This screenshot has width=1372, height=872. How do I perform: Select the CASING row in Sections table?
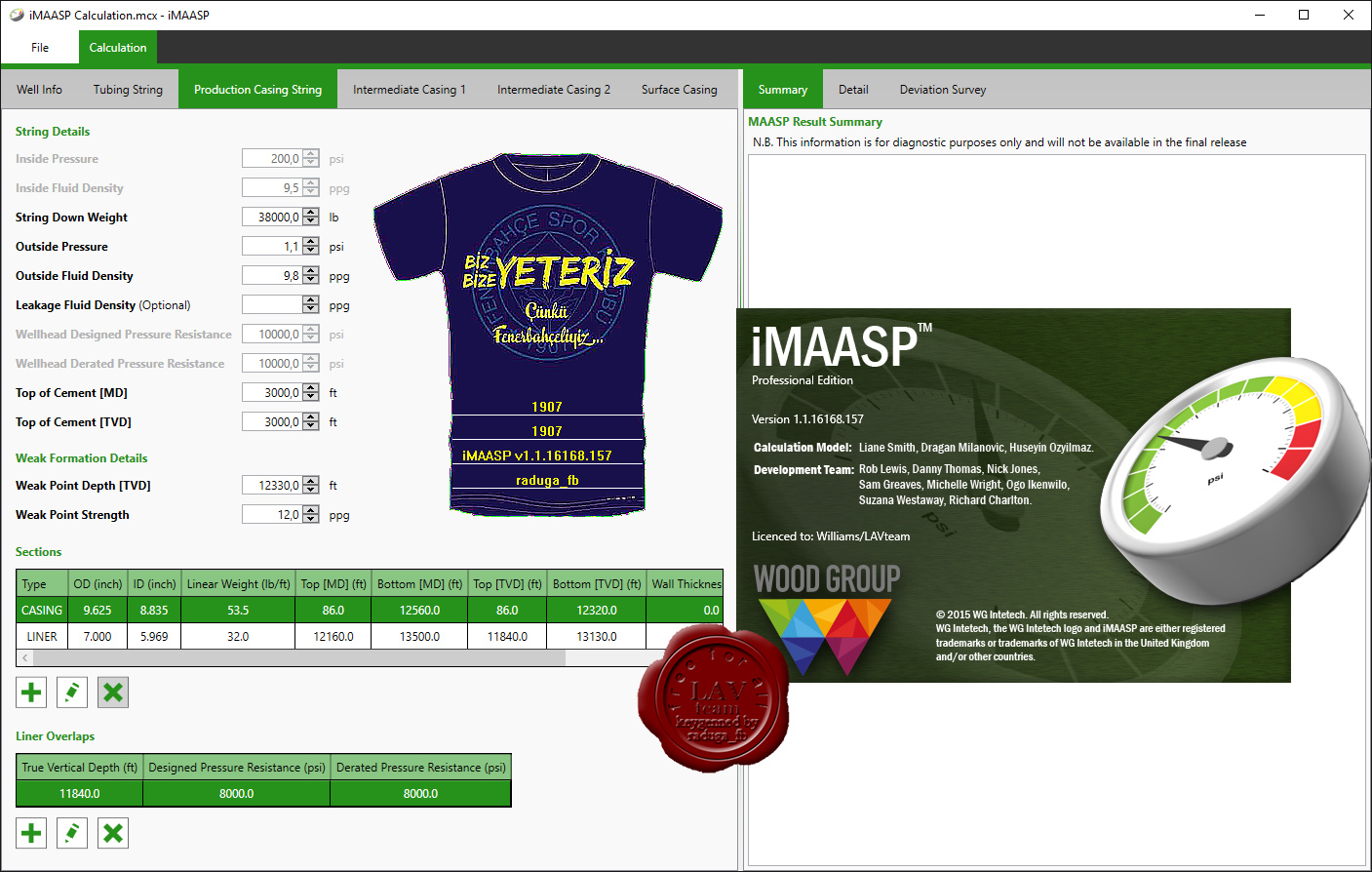370,611
